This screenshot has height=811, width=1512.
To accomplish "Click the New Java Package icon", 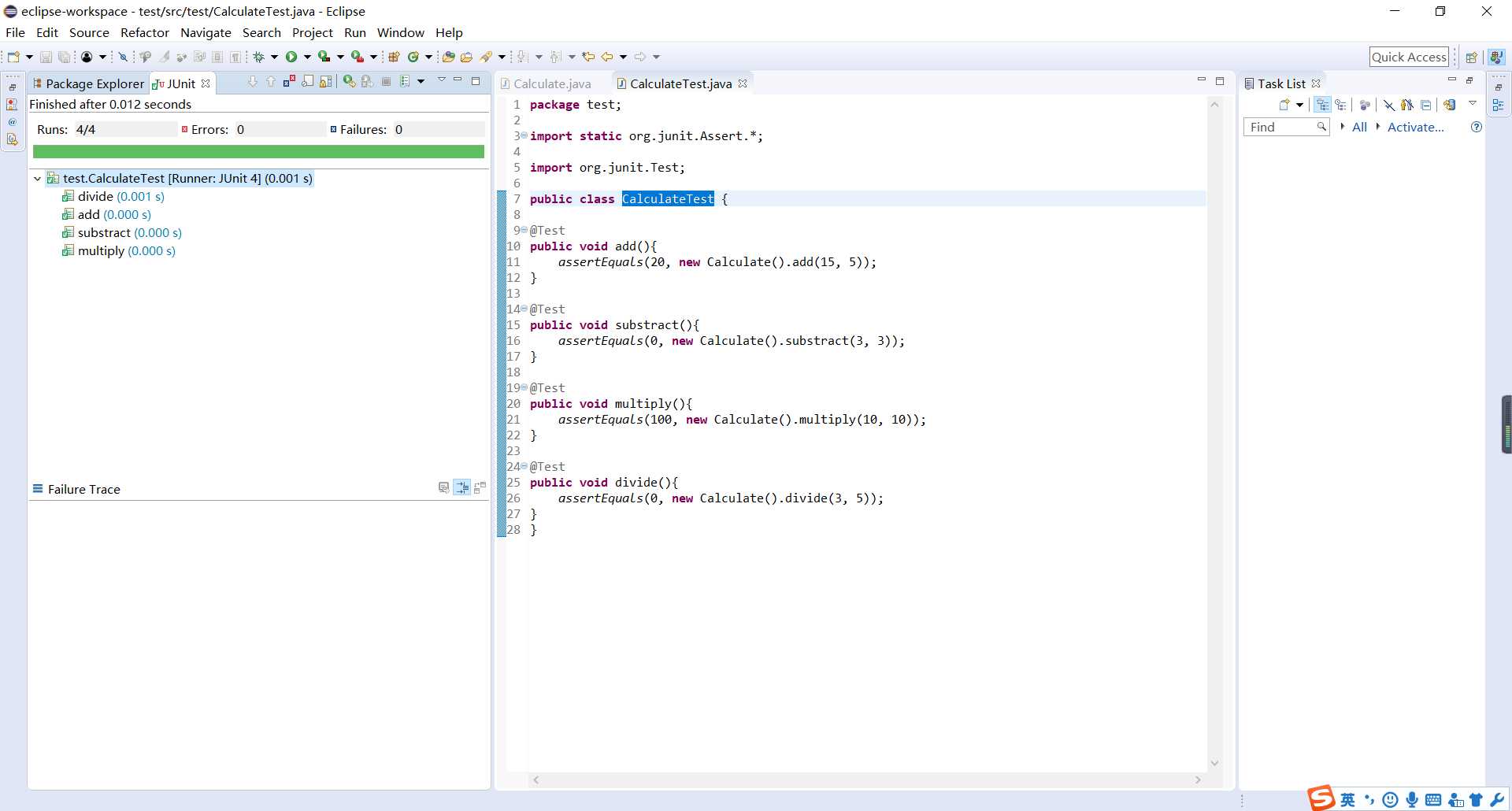I will click(394, 57).
